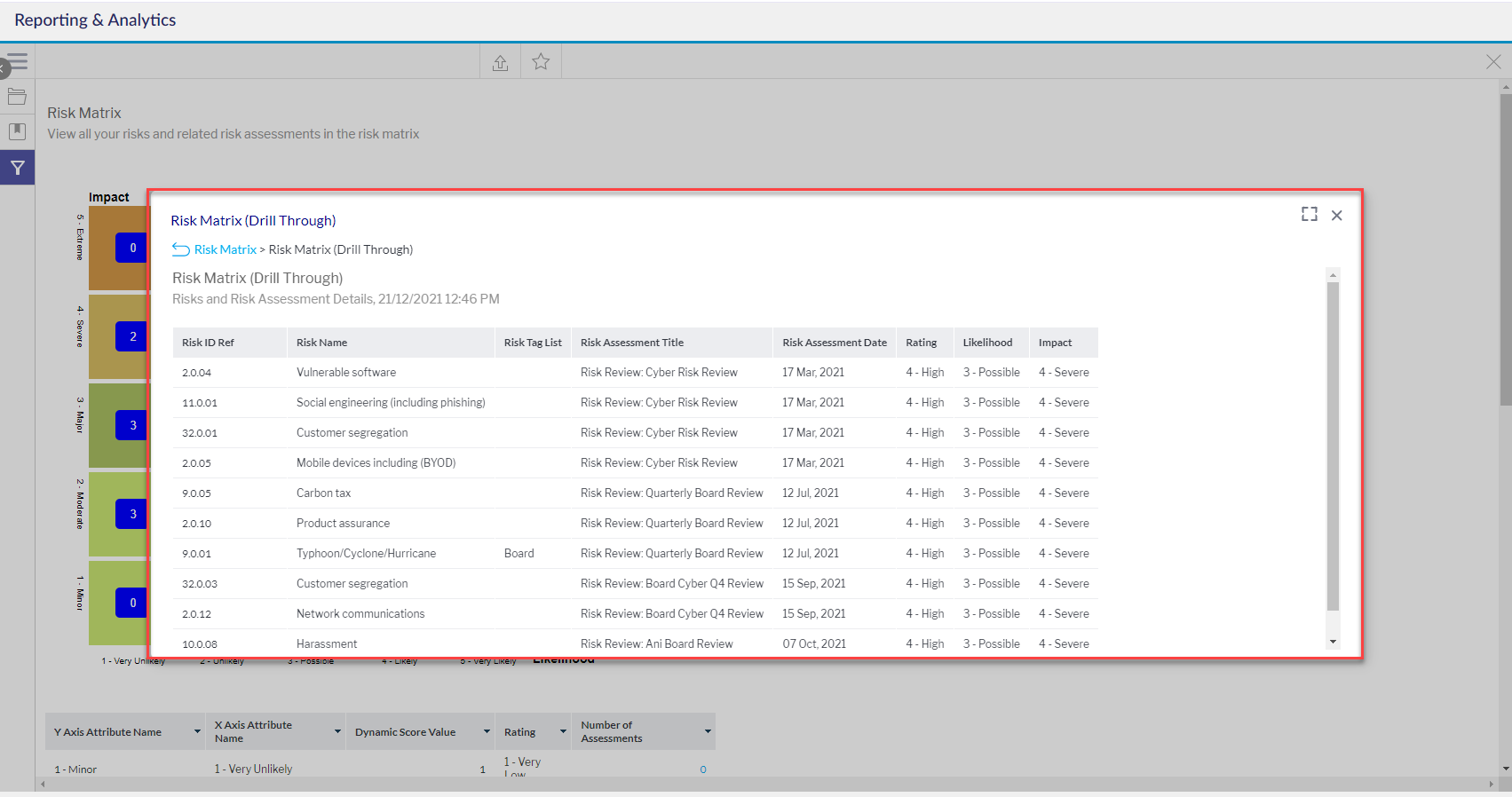Click the share/export icon in toolbar
The width and height of the screenshot is (1512, 797).
500,62
